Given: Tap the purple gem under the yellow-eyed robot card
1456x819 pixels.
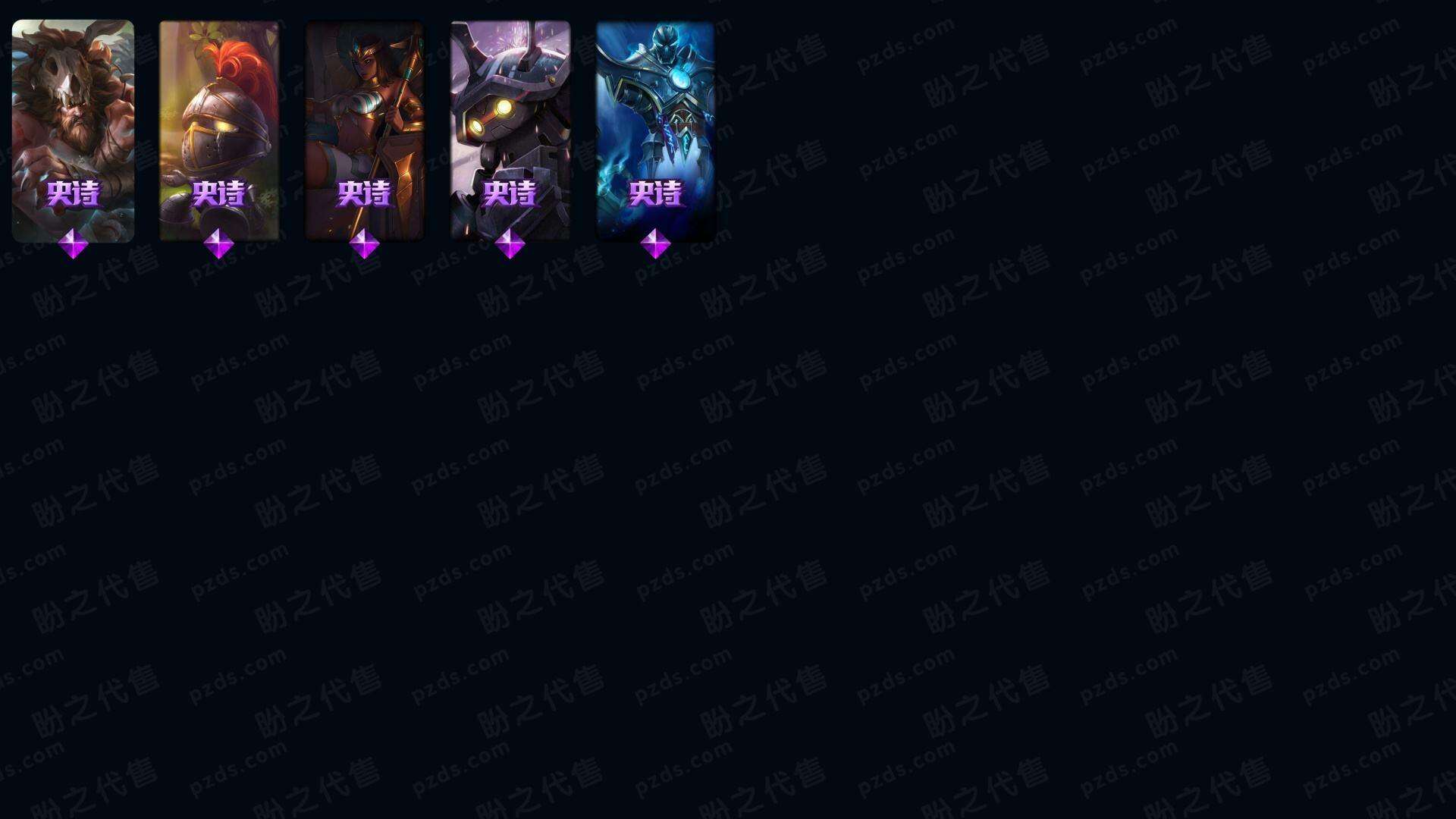Looking at the screenshot, I should (x=510, y=243).
